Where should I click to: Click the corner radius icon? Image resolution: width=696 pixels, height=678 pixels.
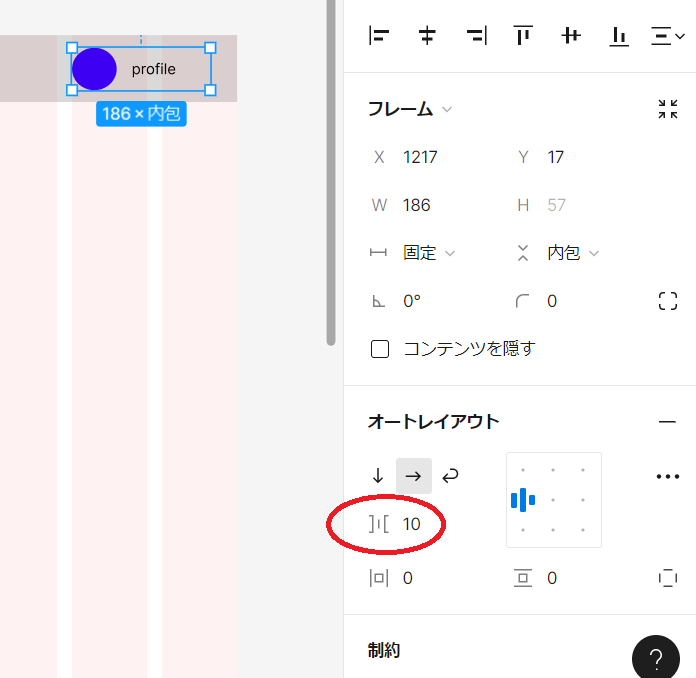pos(522,301)
